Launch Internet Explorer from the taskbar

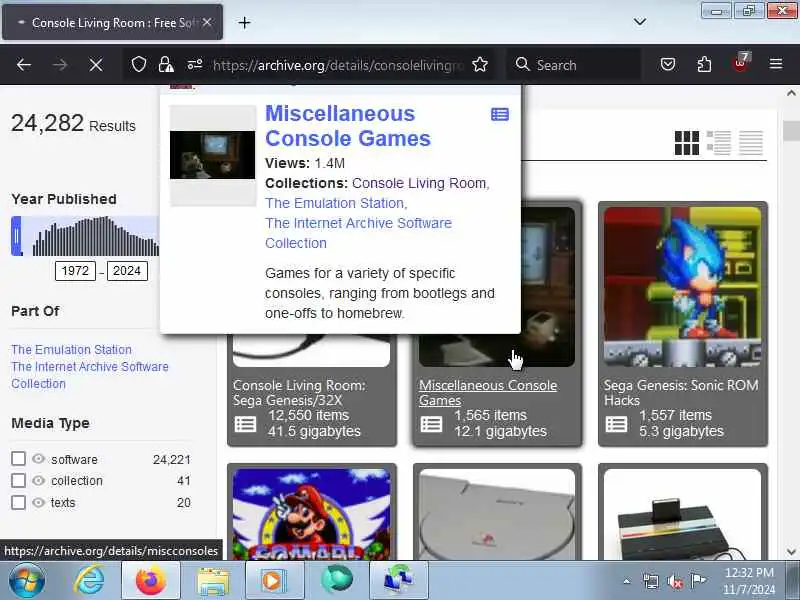click(90, 581)
